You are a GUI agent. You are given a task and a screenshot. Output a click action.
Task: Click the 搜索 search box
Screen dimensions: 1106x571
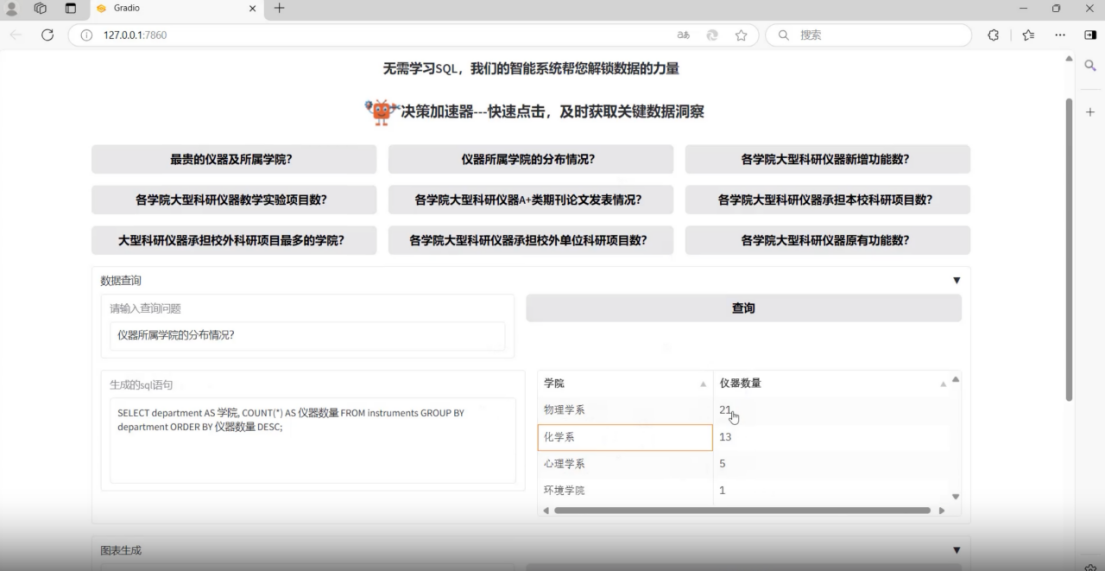868,35
